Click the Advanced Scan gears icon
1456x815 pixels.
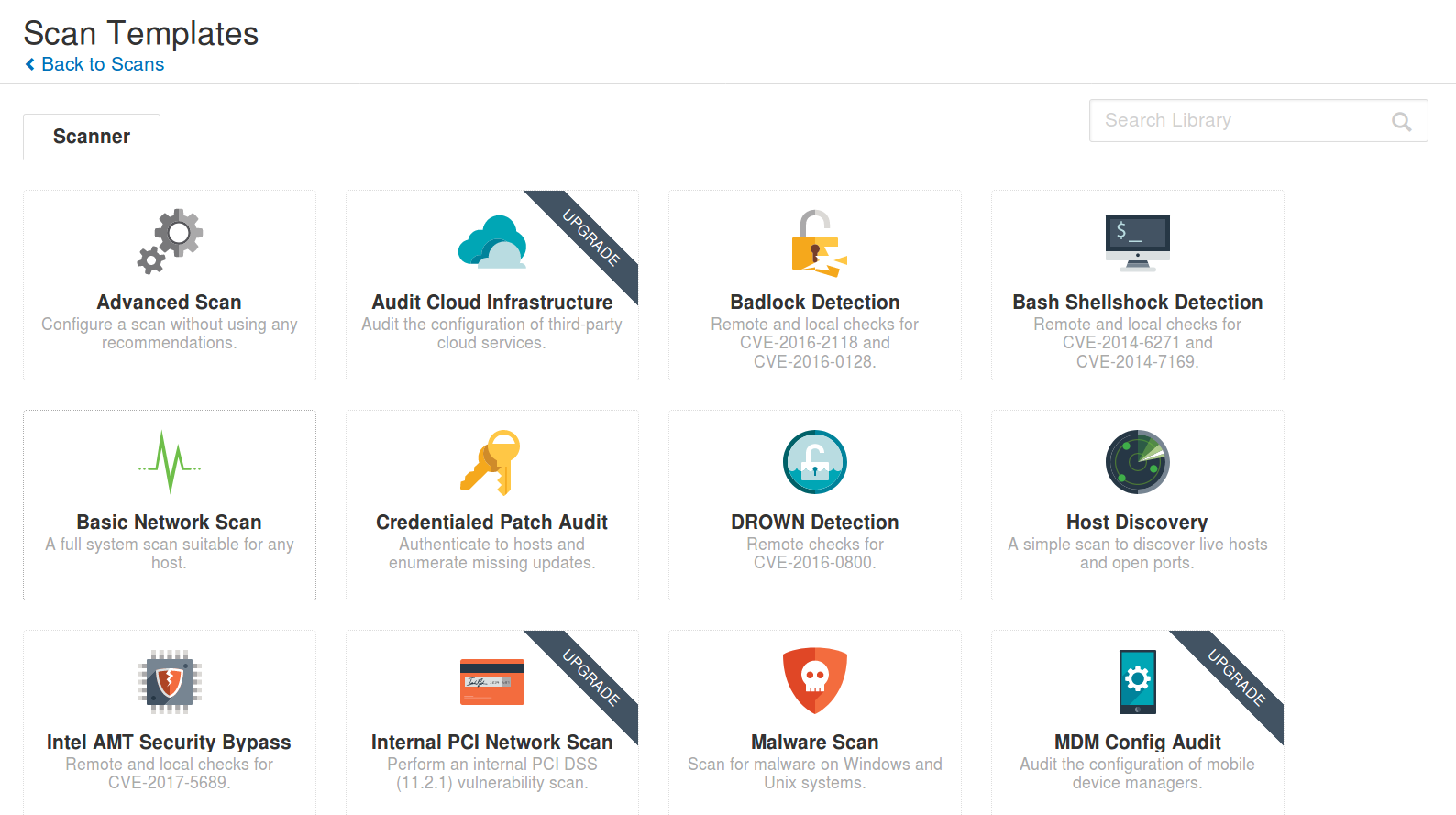(170, 241)
